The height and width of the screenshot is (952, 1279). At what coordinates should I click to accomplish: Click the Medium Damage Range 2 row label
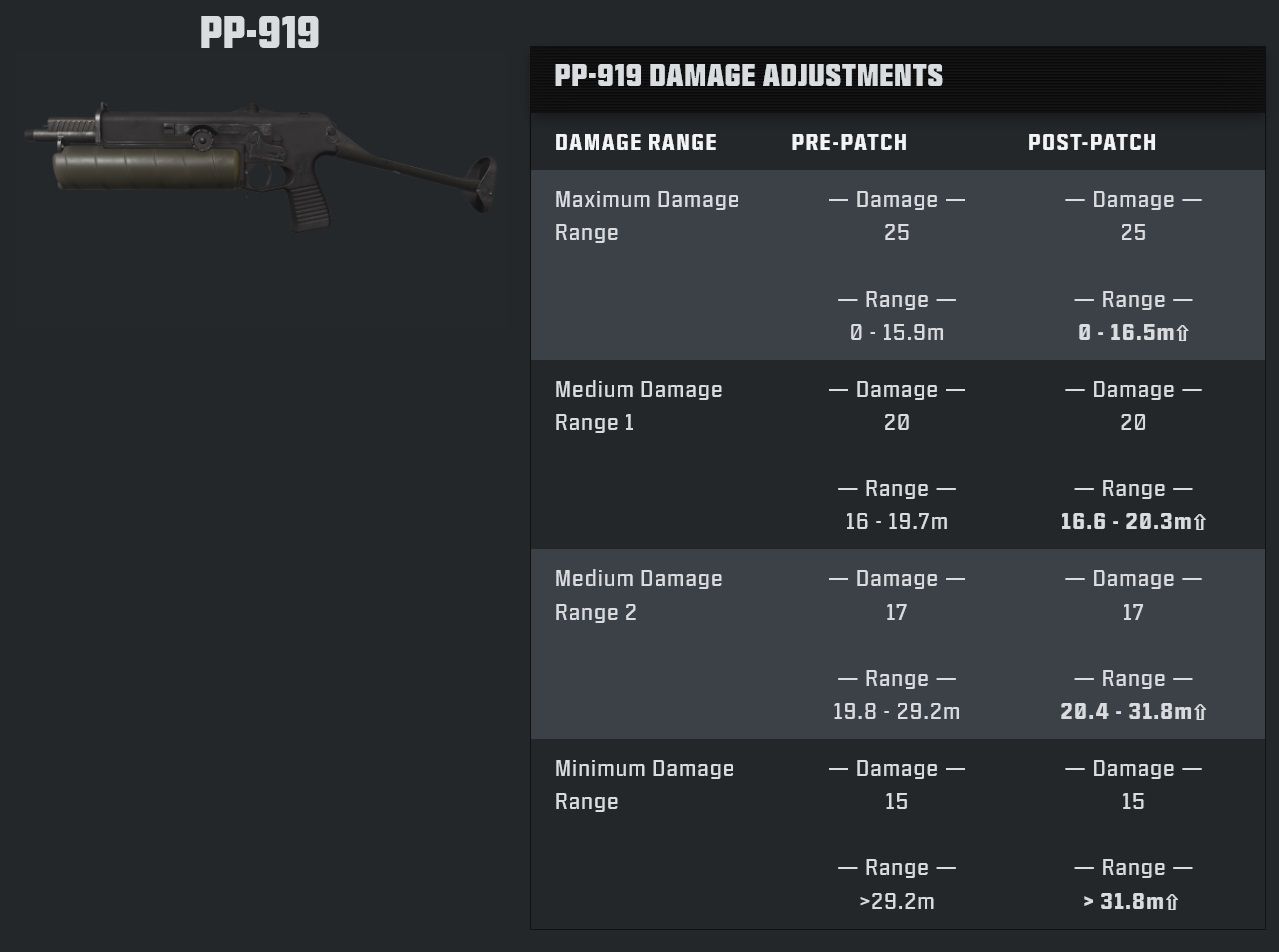(x=638, y=595)
